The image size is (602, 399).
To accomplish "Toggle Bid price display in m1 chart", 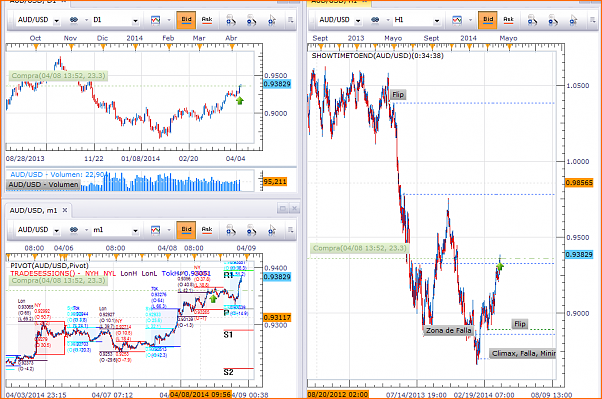I will [186, 230].
